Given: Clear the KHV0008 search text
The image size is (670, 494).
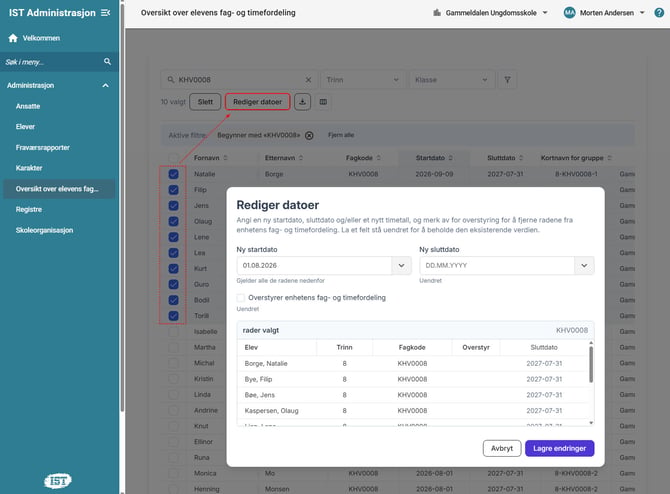Looking at the screenshot, I should pyautogui.click(x=309, y=80).
